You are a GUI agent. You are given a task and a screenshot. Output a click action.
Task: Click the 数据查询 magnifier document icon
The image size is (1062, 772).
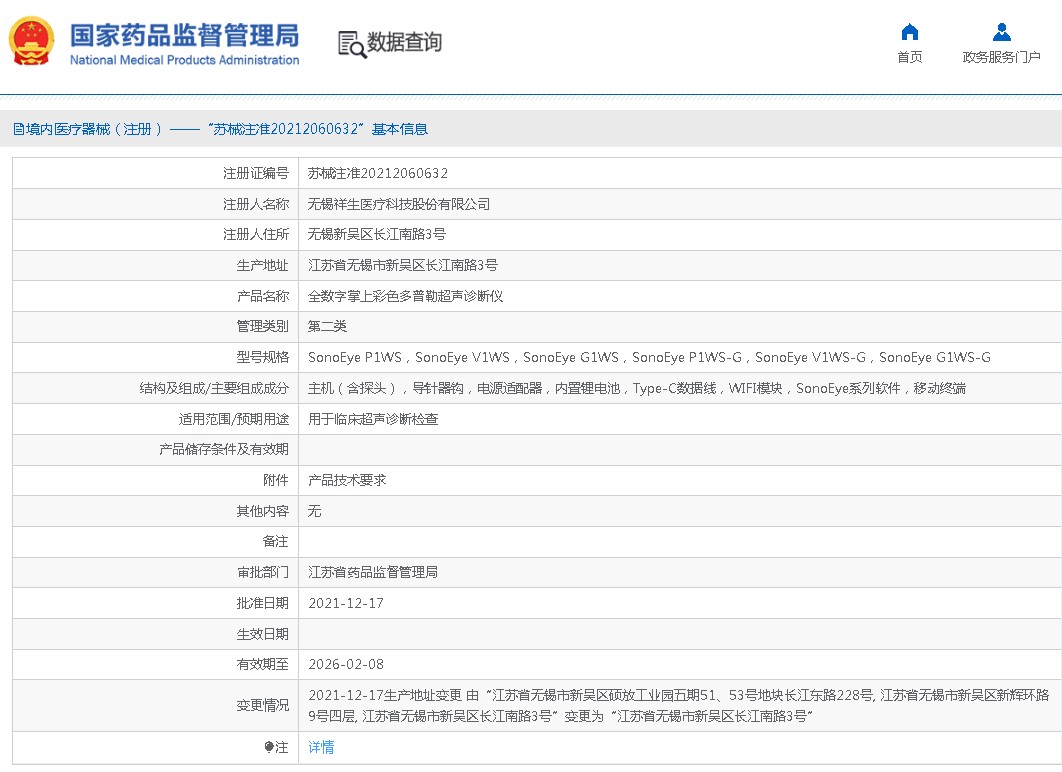pyautogui.click(x=351, y=44)
